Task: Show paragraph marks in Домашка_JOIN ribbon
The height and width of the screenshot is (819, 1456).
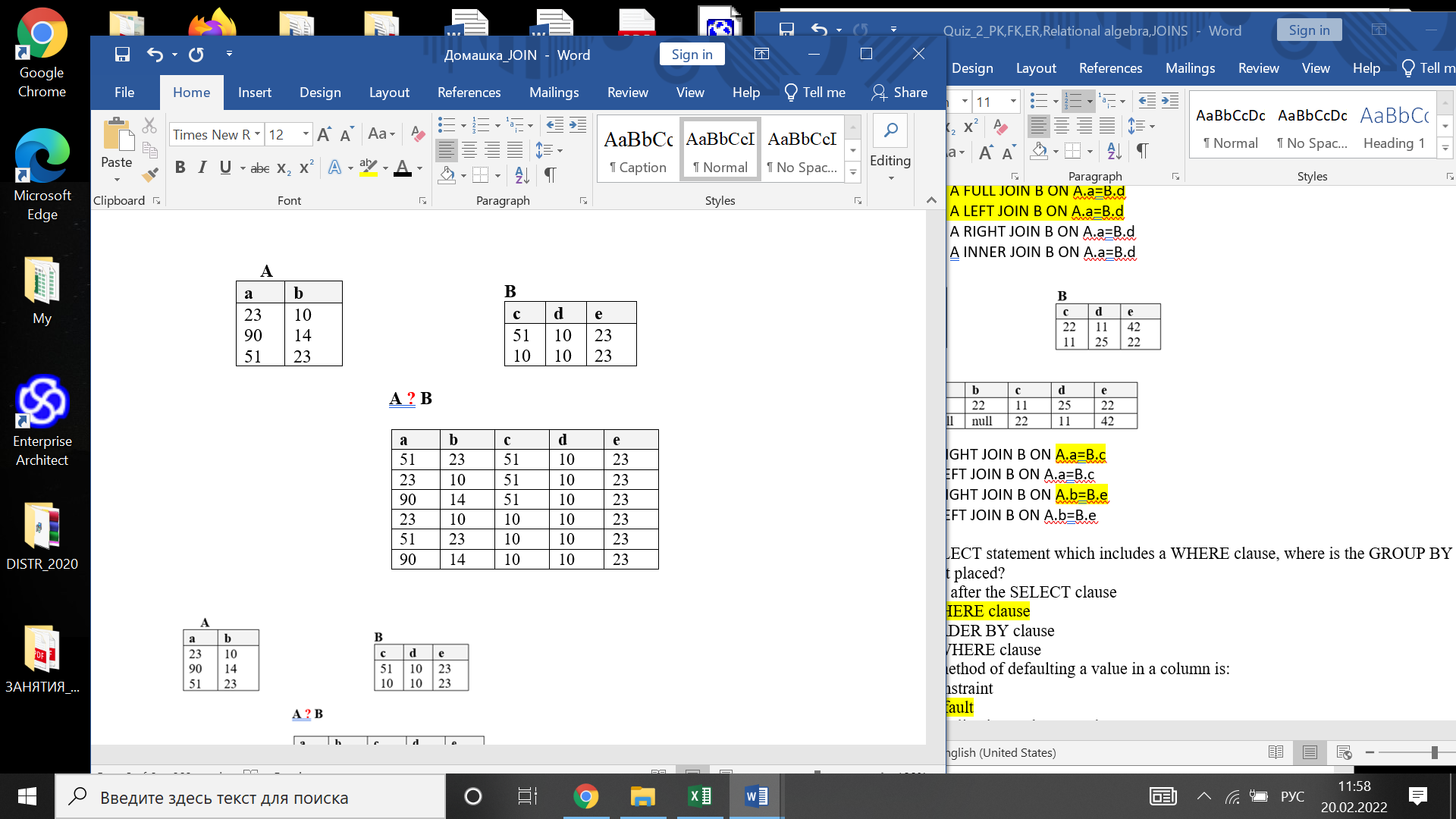Action: (x=551, y=175)
